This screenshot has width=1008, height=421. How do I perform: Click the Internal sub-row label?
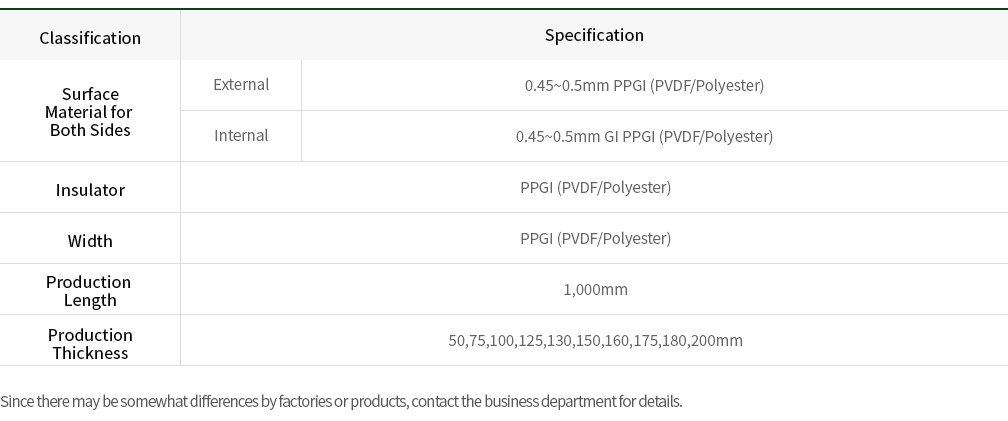(x=241, y=136)
